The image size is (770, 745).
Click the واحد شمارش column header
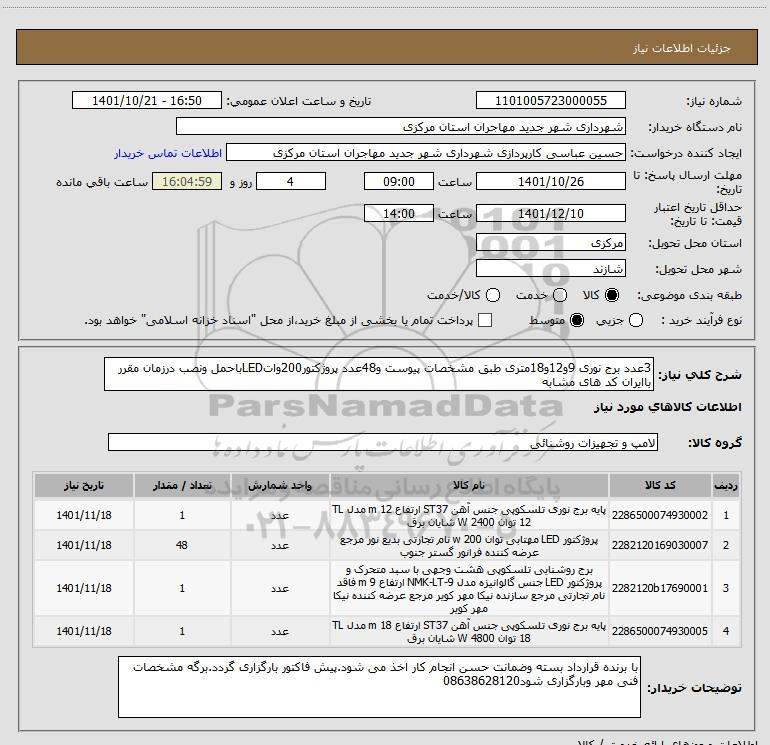click(280, 485)
